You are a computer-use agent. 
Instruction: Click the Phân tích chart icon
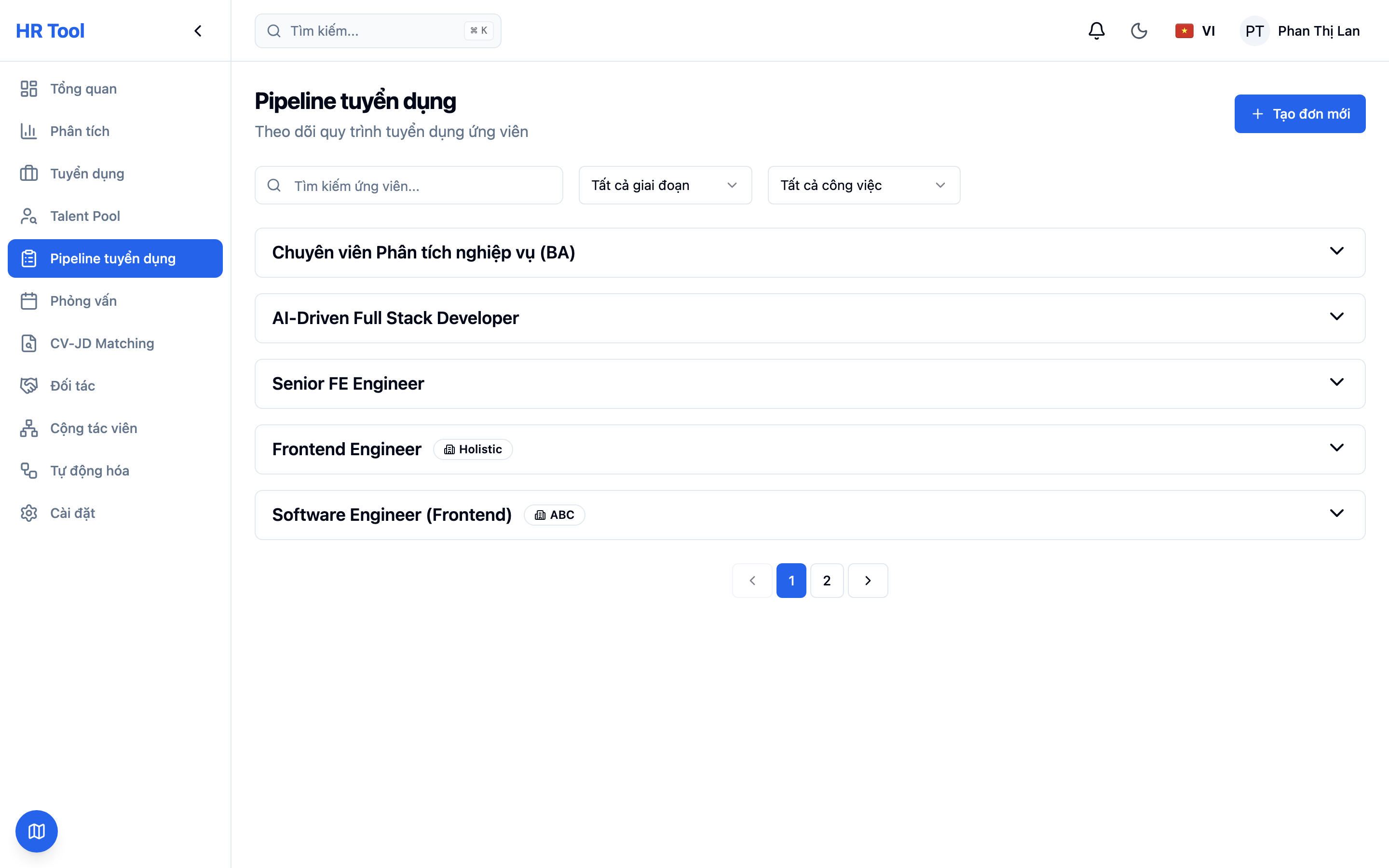[x=29, y=132]
